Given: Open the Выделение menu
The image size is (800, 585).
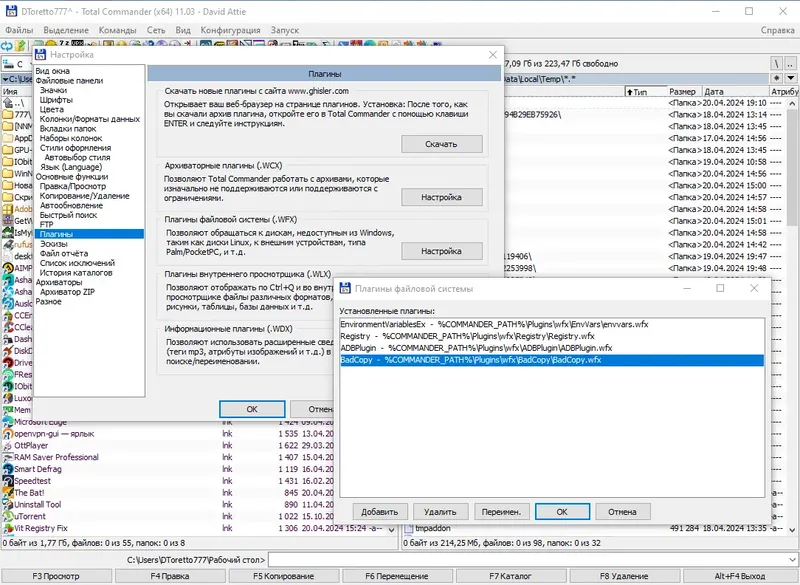Looking at the screenshot, I should tap(66, 30).
